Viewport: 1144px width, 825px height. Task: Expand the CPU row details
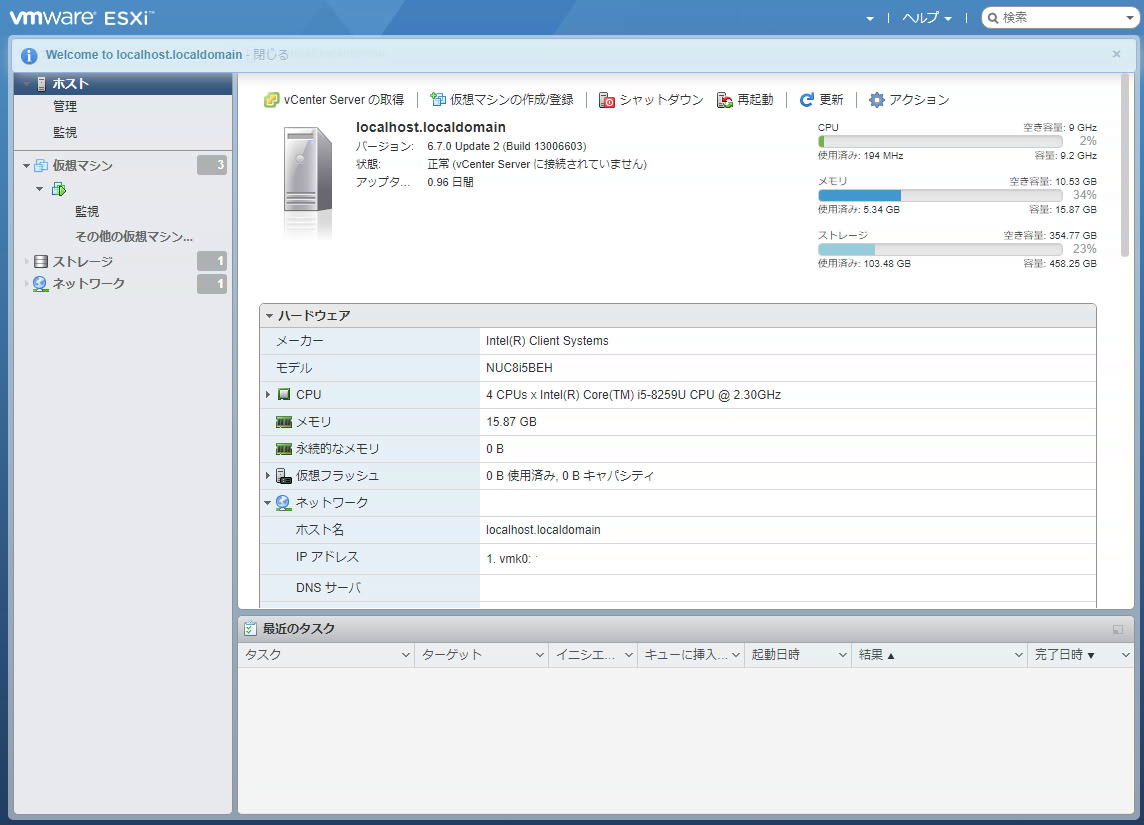click(x=268, y=395)
